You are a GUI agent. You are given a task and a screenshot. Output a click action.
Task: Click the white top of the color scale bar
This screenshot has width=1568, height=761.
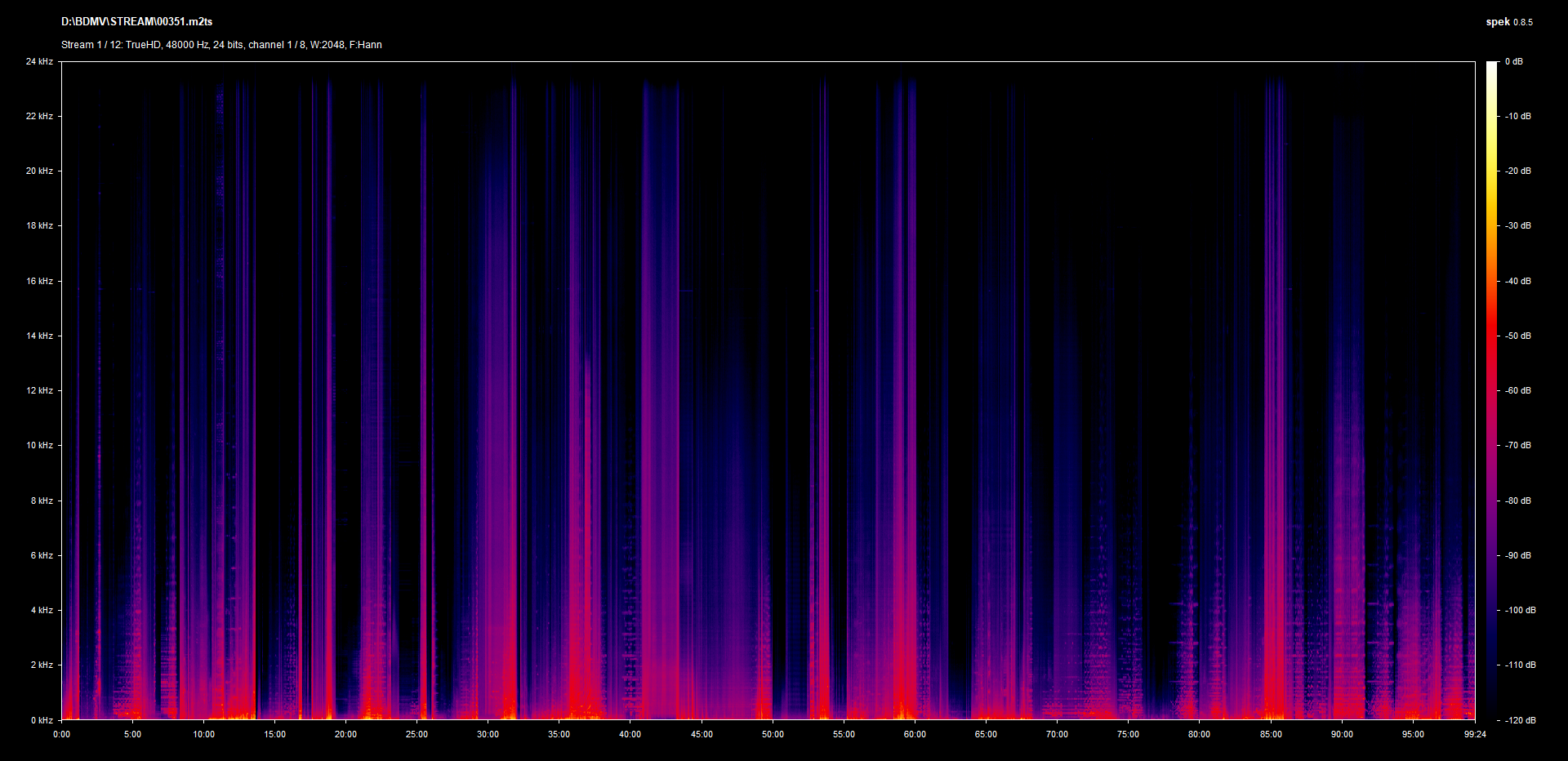click(x=1492, y=67)
